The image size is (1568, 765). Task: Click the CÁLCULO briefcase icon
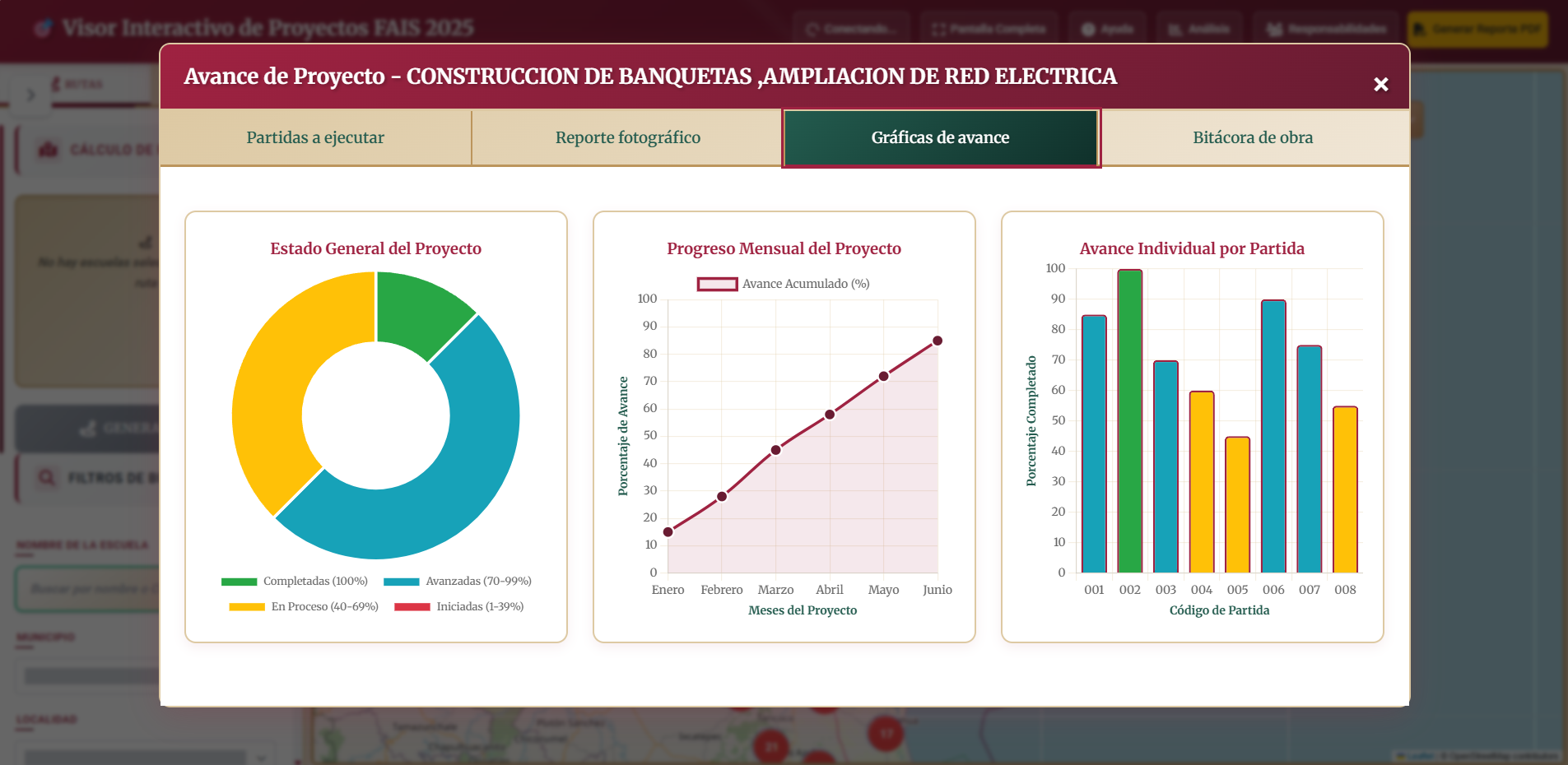(x=47, y=149)
